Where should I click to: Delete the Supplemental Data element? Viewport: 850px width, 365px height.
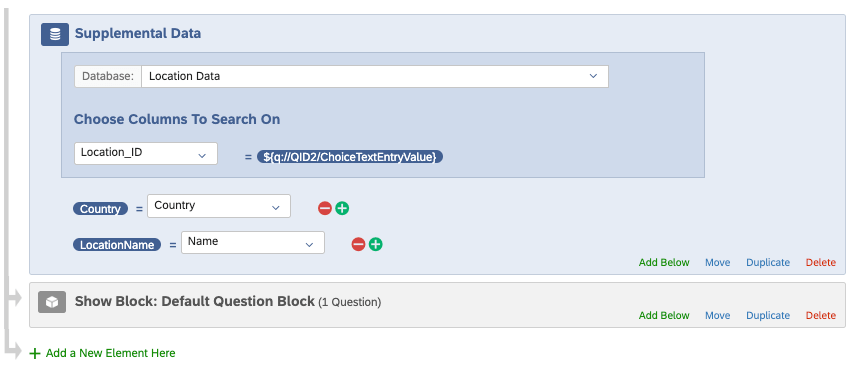(821, 262)
